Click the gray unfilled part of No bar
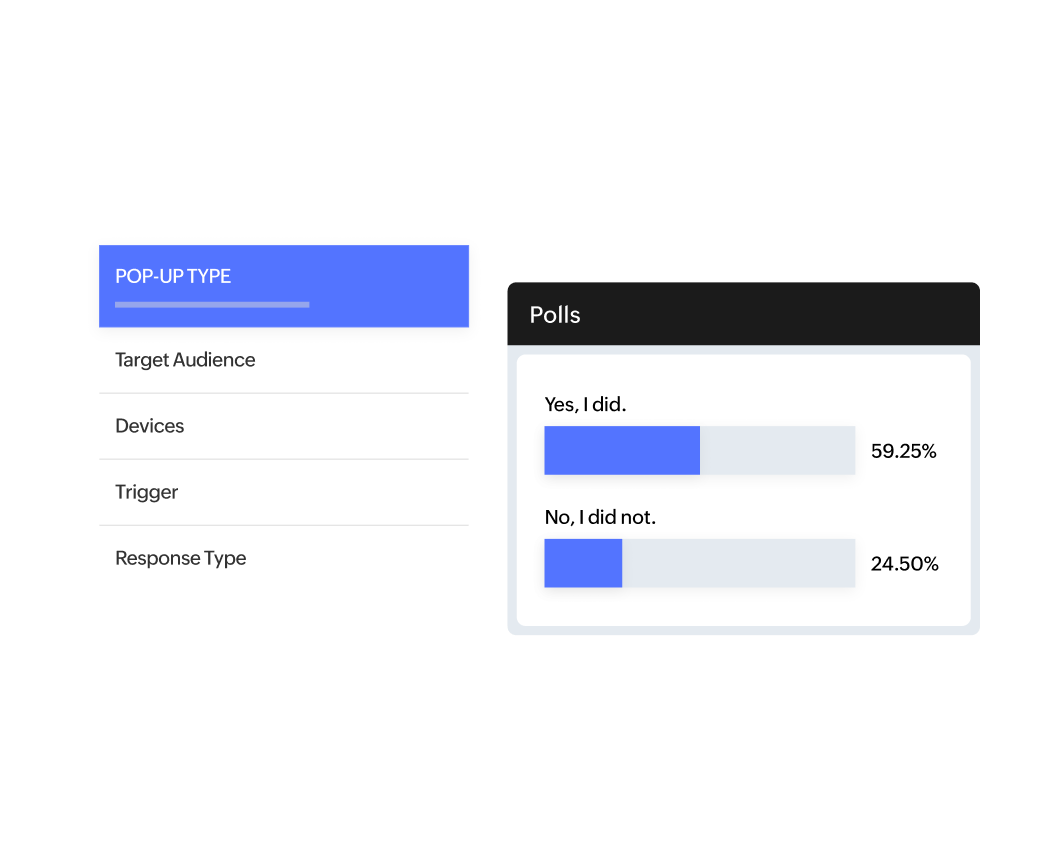 pyautogui.click(x=738, y=563)
